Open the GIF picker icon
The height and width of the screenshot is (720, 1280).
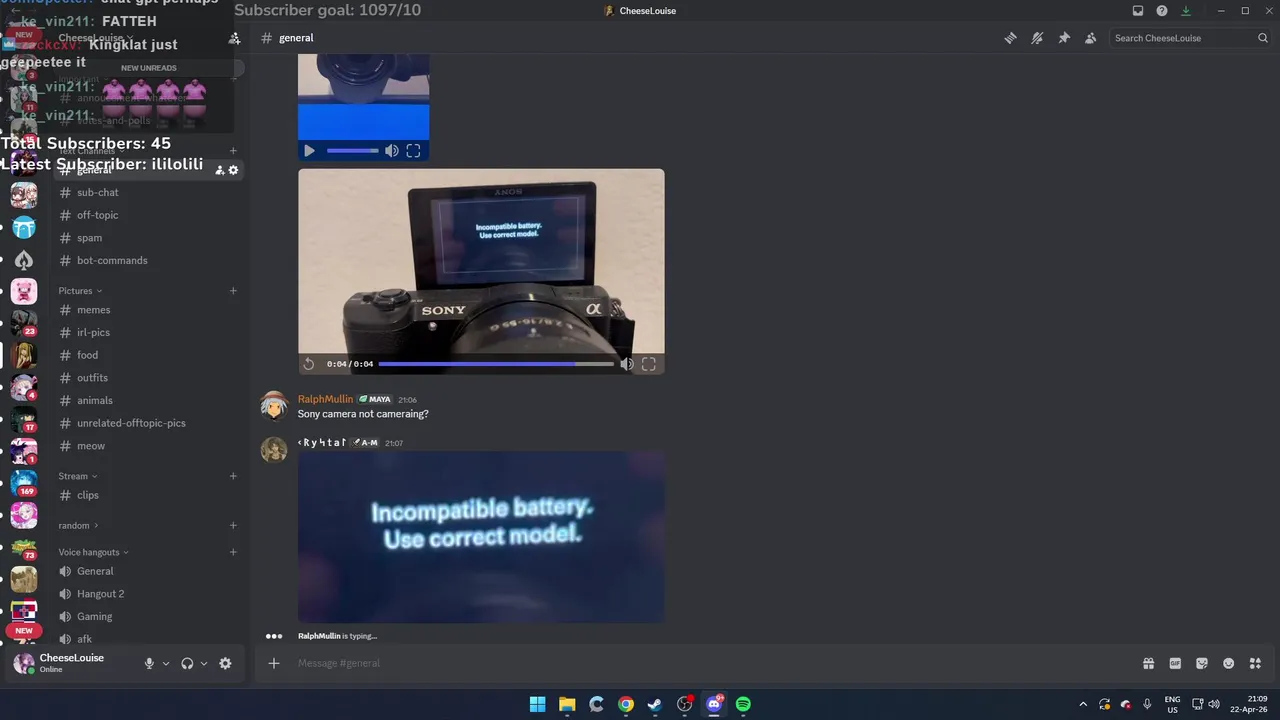click(1175, 663)
